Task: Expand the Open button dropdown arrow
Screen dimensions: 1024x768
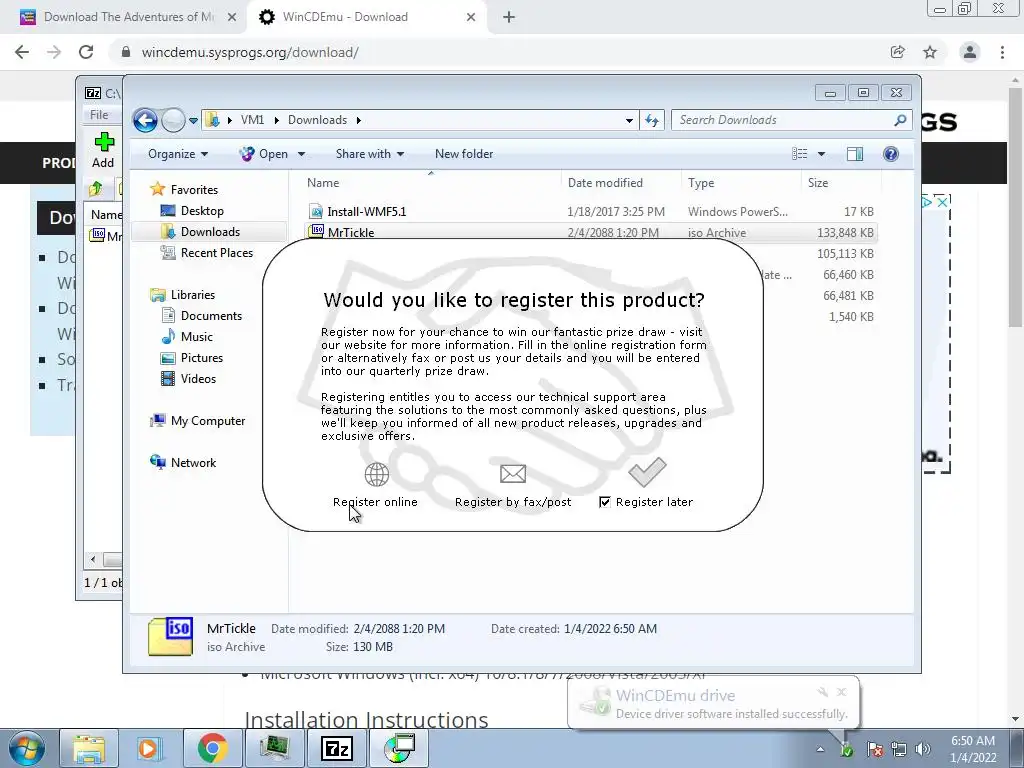Action: [x=301, y=154]
